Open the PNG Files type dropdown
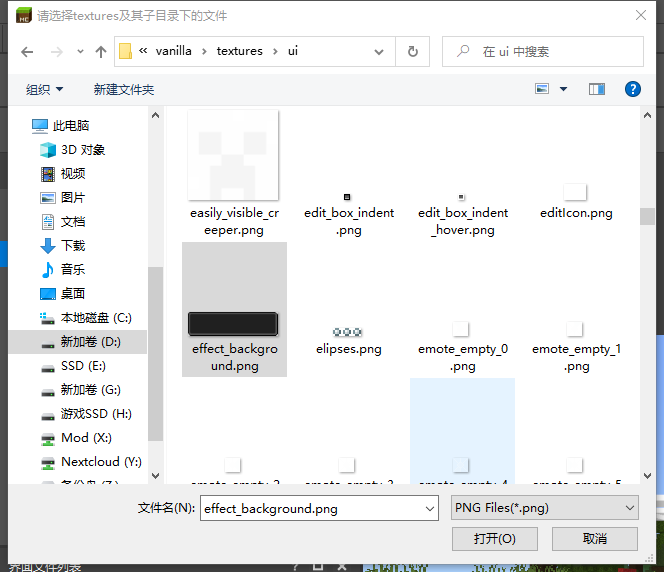 [544, 508]
